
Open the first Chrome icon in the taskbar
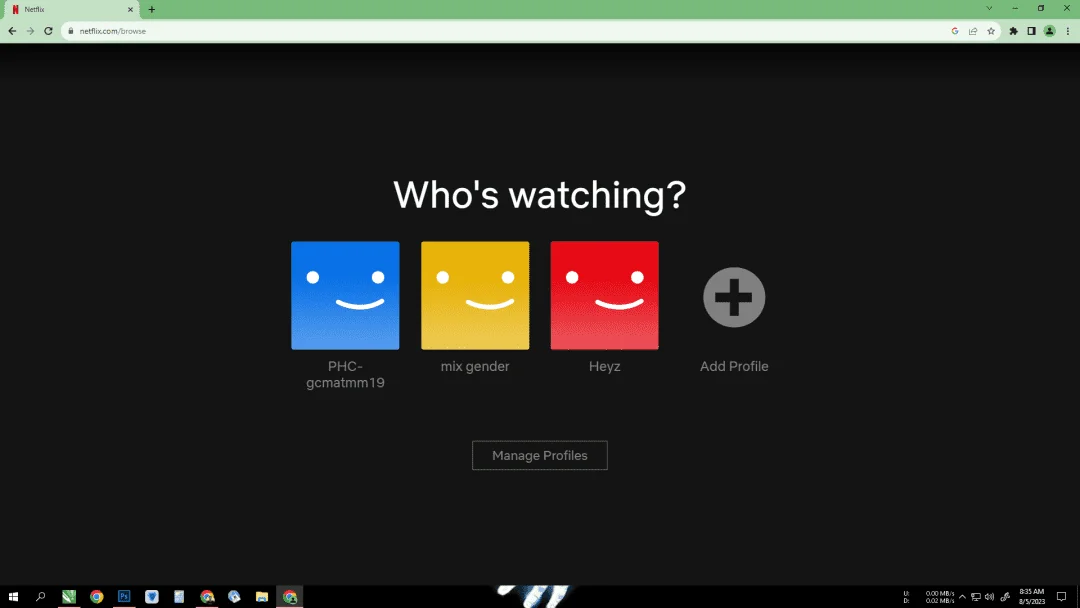coord(96,596)
